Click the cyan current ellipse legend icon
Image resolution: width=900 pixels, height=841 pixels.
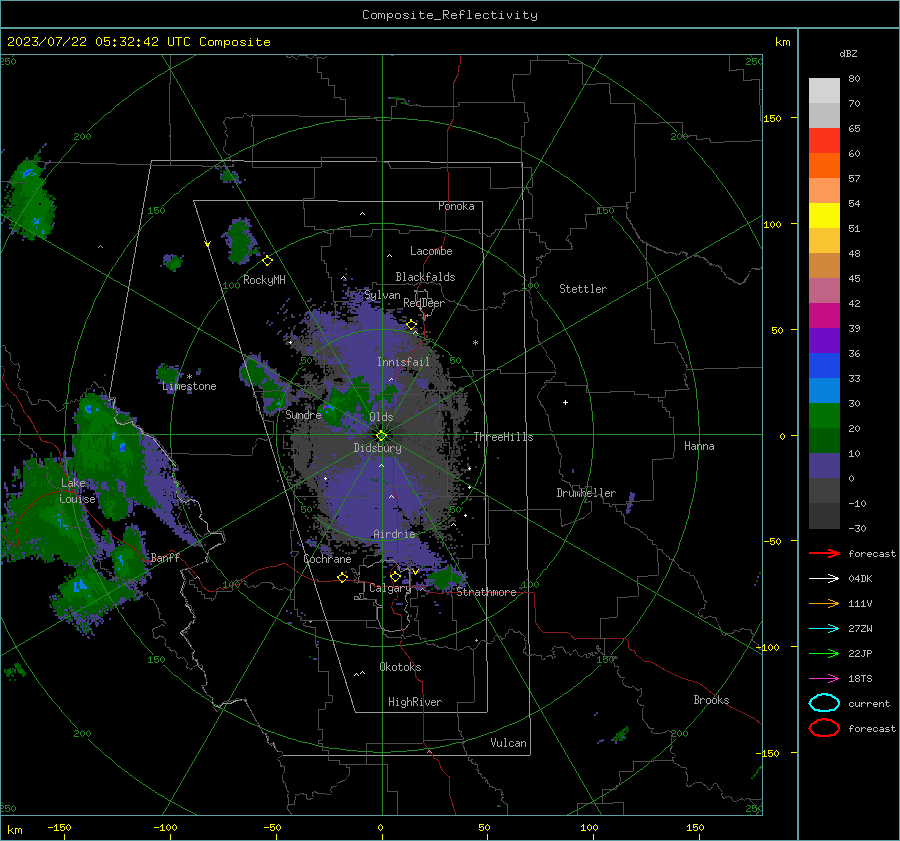point(824,703)
